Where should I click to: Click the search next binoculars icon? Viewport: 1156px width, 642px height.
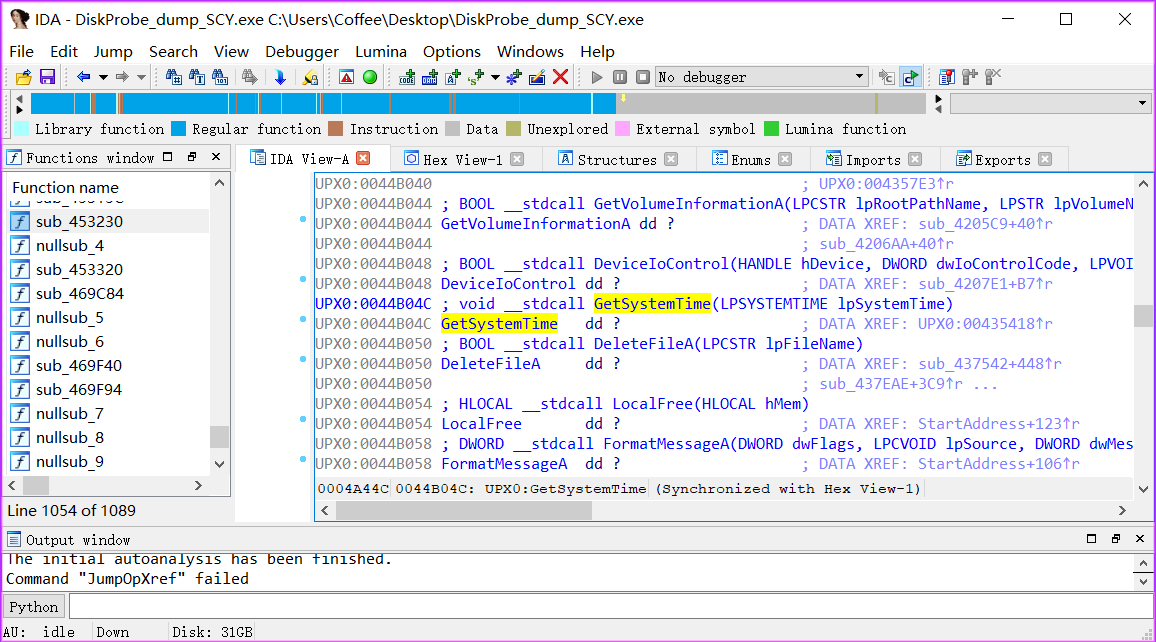(250, 77)
